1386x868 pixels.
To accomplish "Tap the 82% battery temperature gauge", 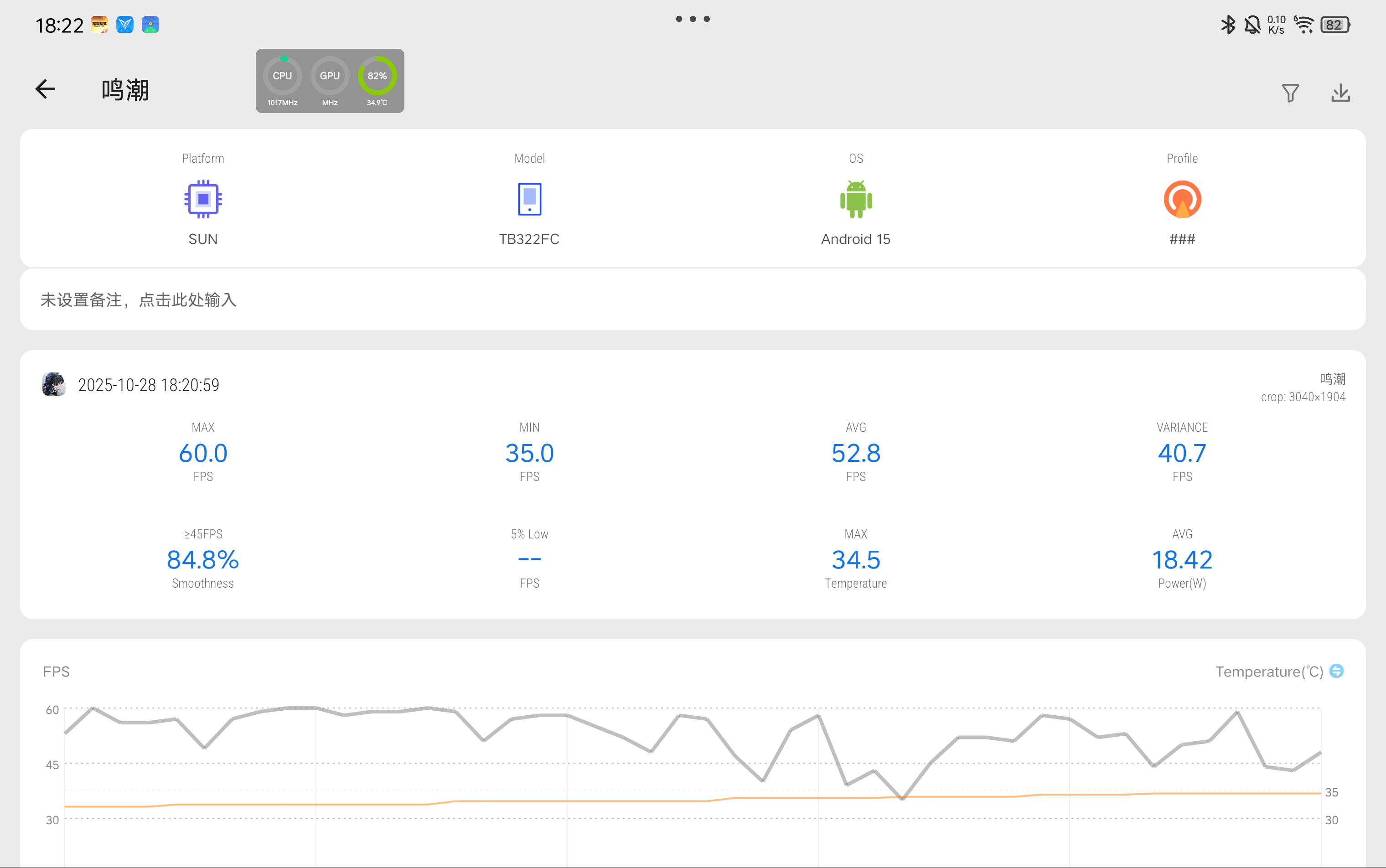I will click(x=377, y=81).
